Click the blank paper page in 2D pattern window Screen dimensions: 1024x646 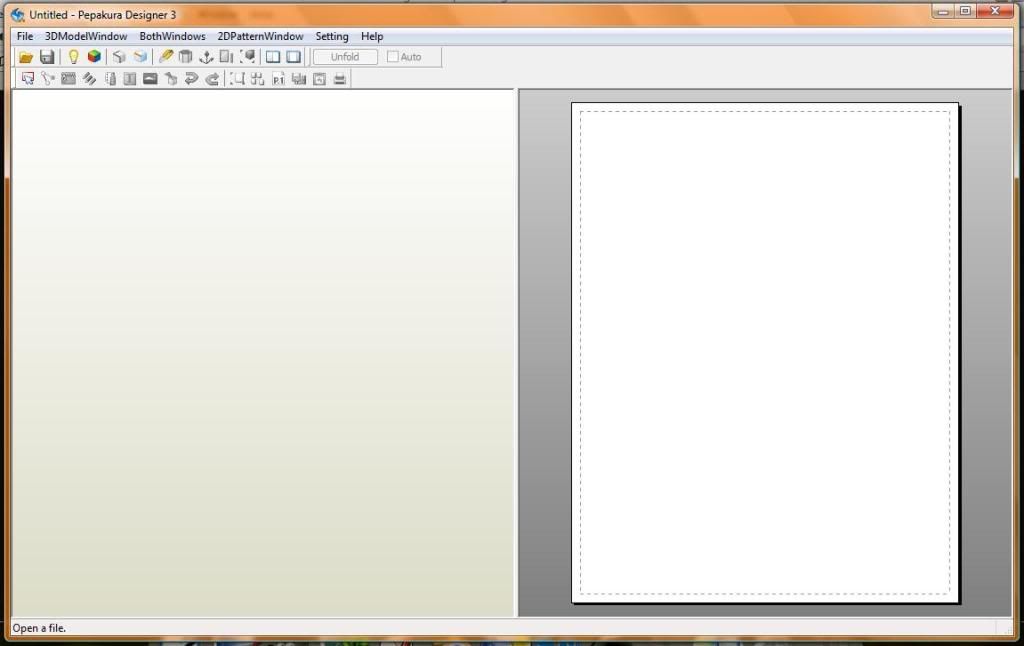pyautogui.click(x=765, y=352)
